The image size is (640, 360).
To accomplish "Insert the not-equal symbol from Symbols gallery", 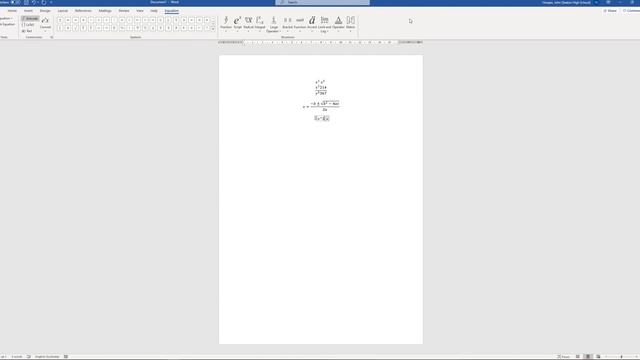I will click(83, 20).
